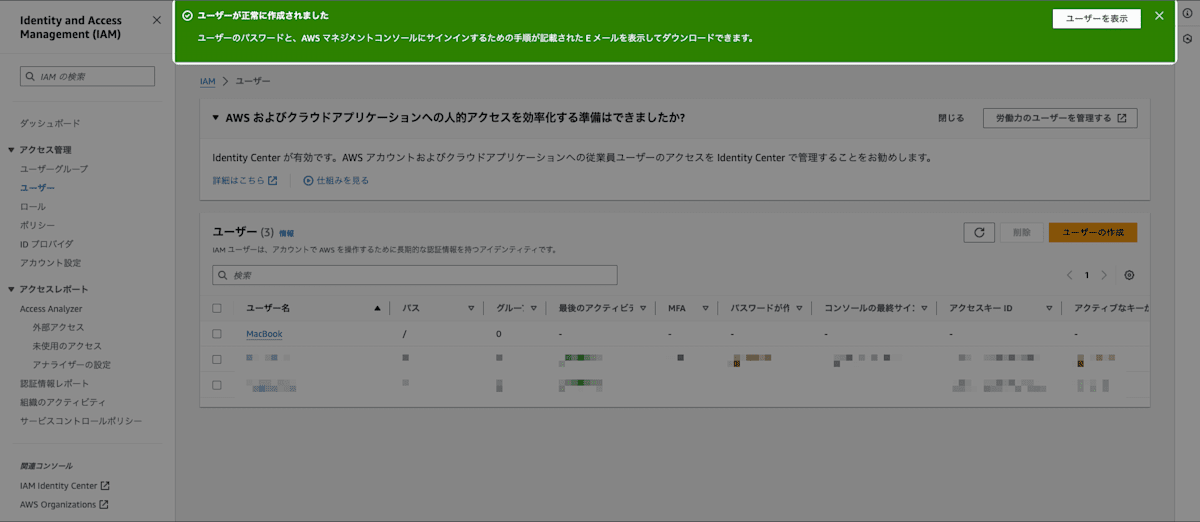Dismiss the green success notification

click(1159, 16)
